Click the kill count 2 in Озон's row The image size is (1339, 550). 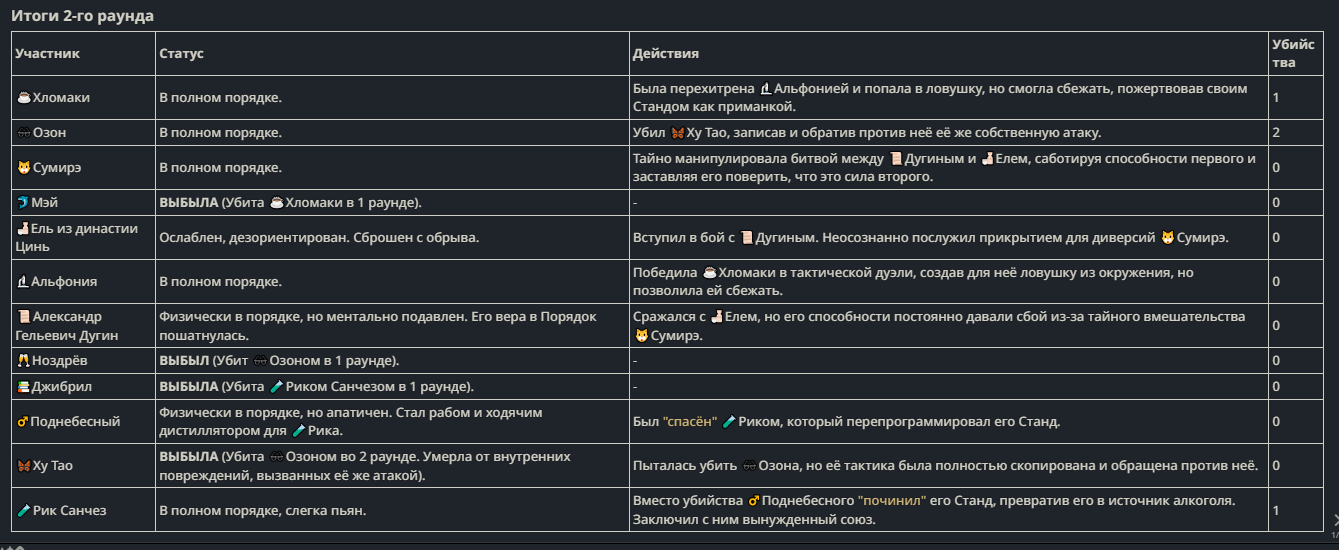[1276, 133]
